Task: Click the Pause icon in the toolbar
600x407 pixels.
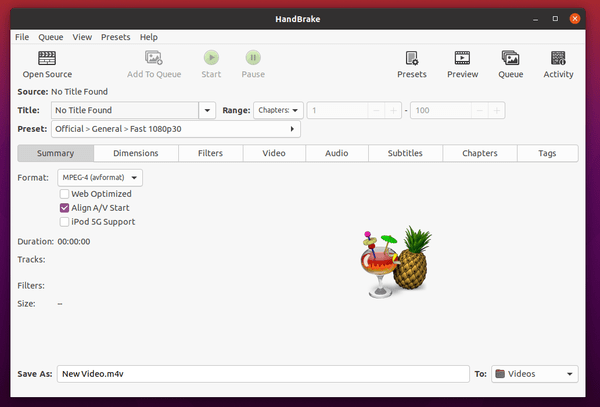Action: (253, 58)
